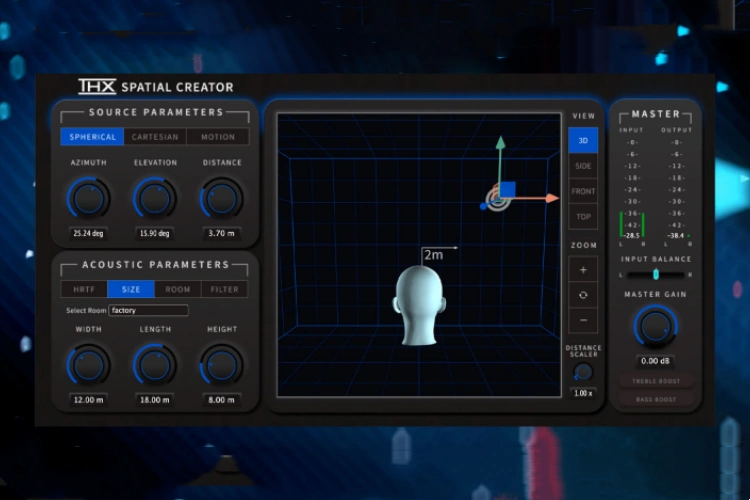This screenshot has width=750, height=500.
Task: Click the Master Gain knob
Action: [x=655, y=327]
